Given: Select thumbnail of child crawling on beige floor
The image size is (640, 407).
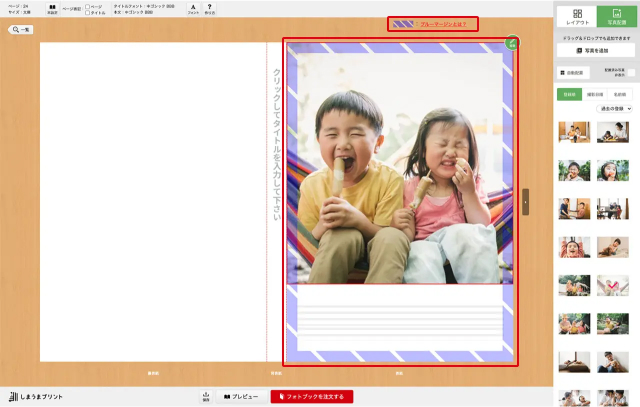Looking at the screenshot, I should tap(613, 247).
